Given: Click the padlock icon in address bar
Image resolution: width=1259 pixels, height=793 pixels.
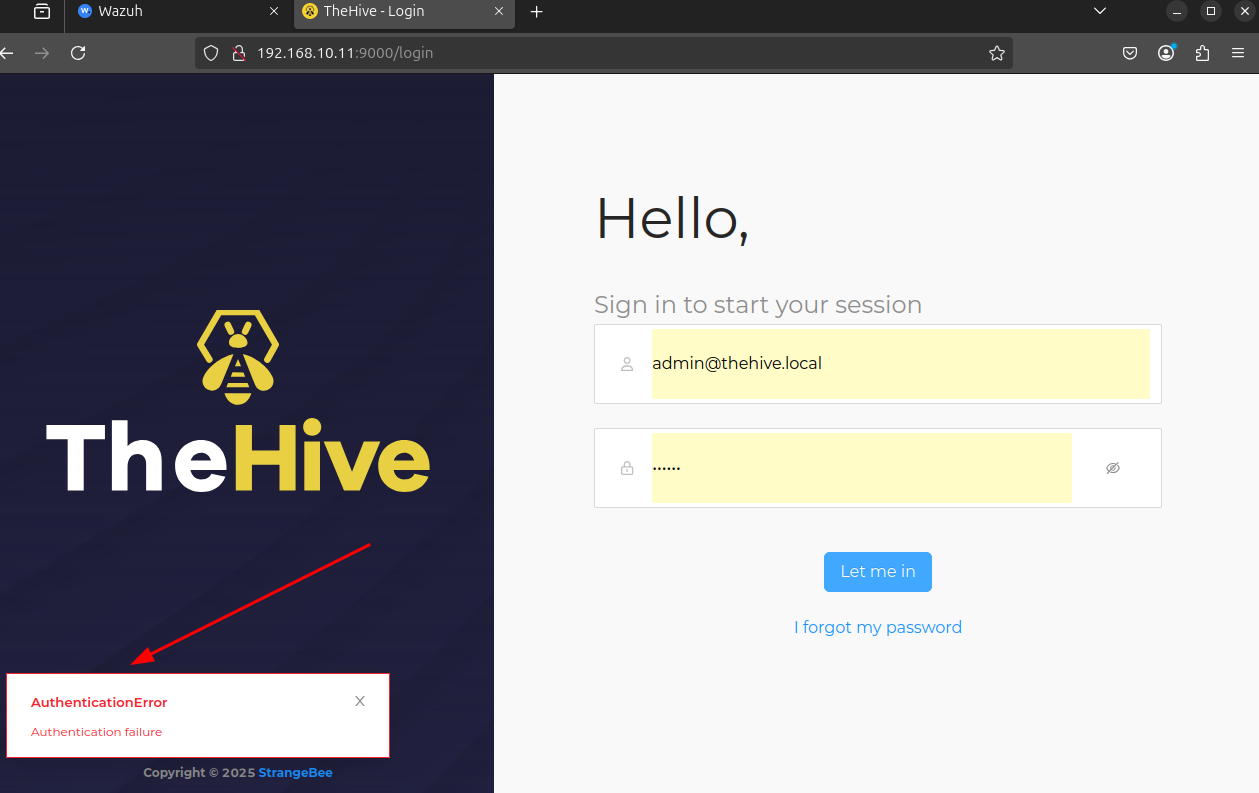Looking at the screenshot, I should 239,52.
